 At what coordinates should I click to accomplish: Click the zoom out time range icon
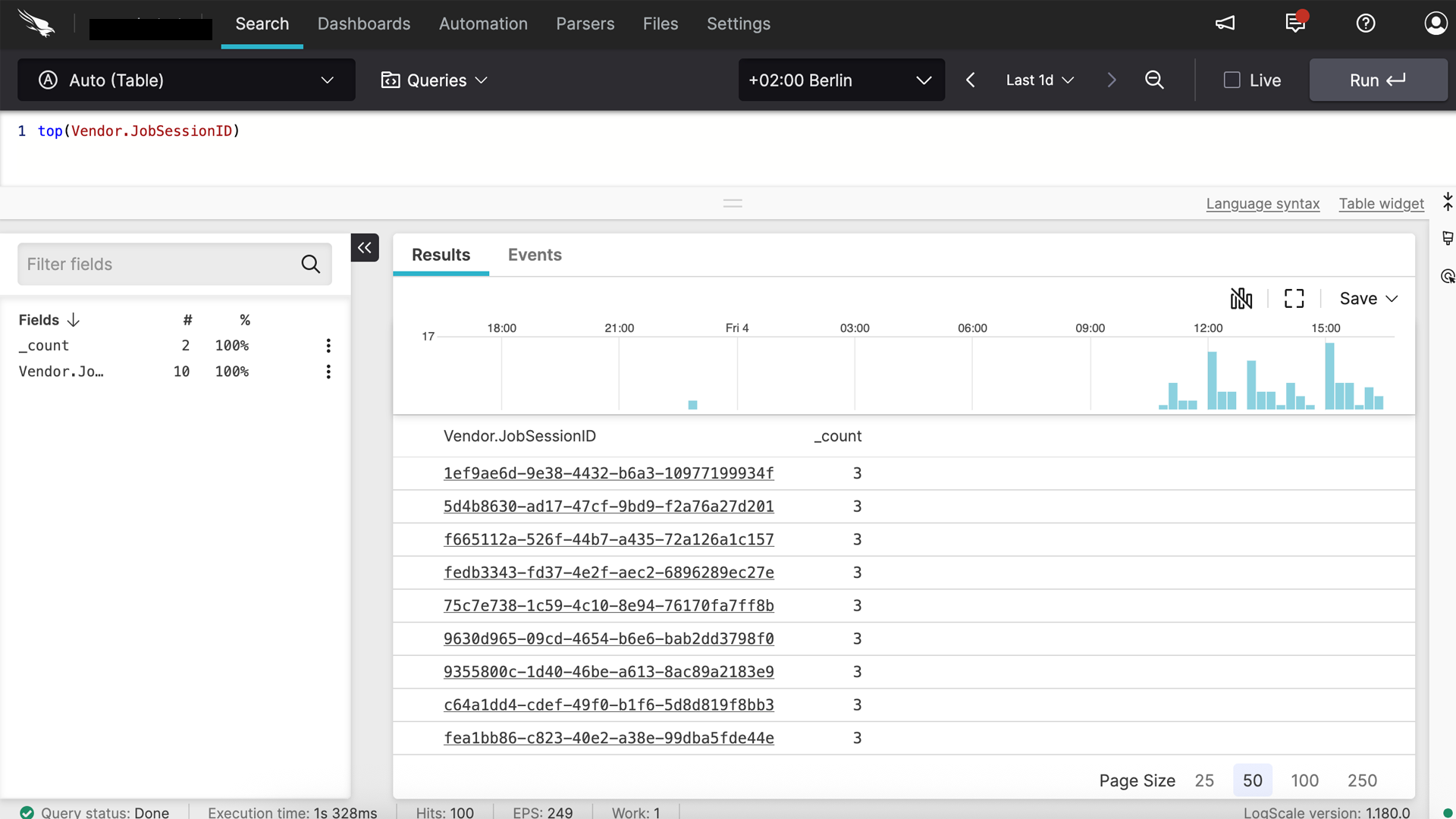(x=1154, y=80)
